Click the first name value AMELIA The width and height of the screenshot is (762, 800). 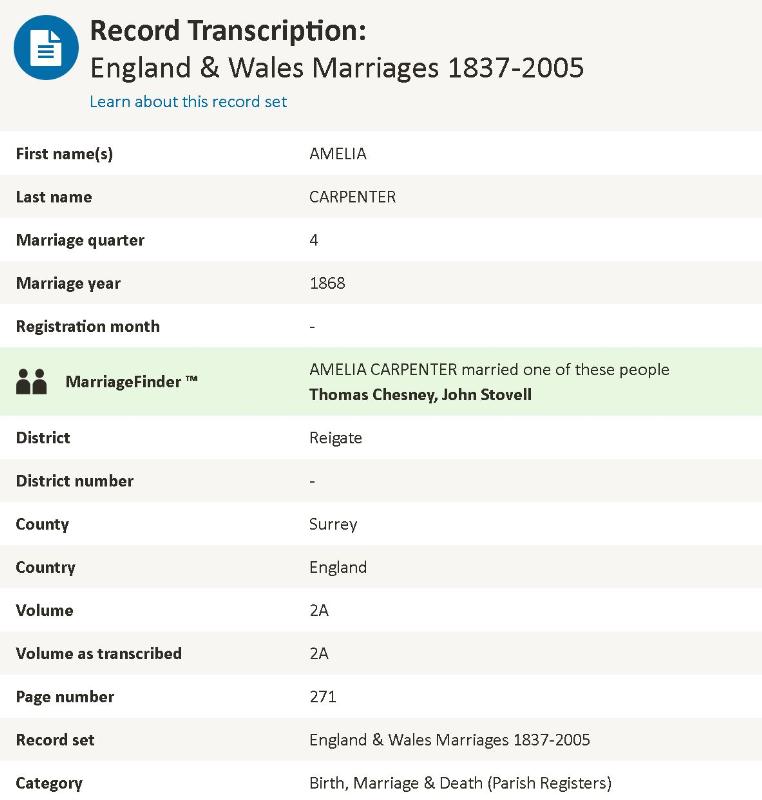click(338, 154)
